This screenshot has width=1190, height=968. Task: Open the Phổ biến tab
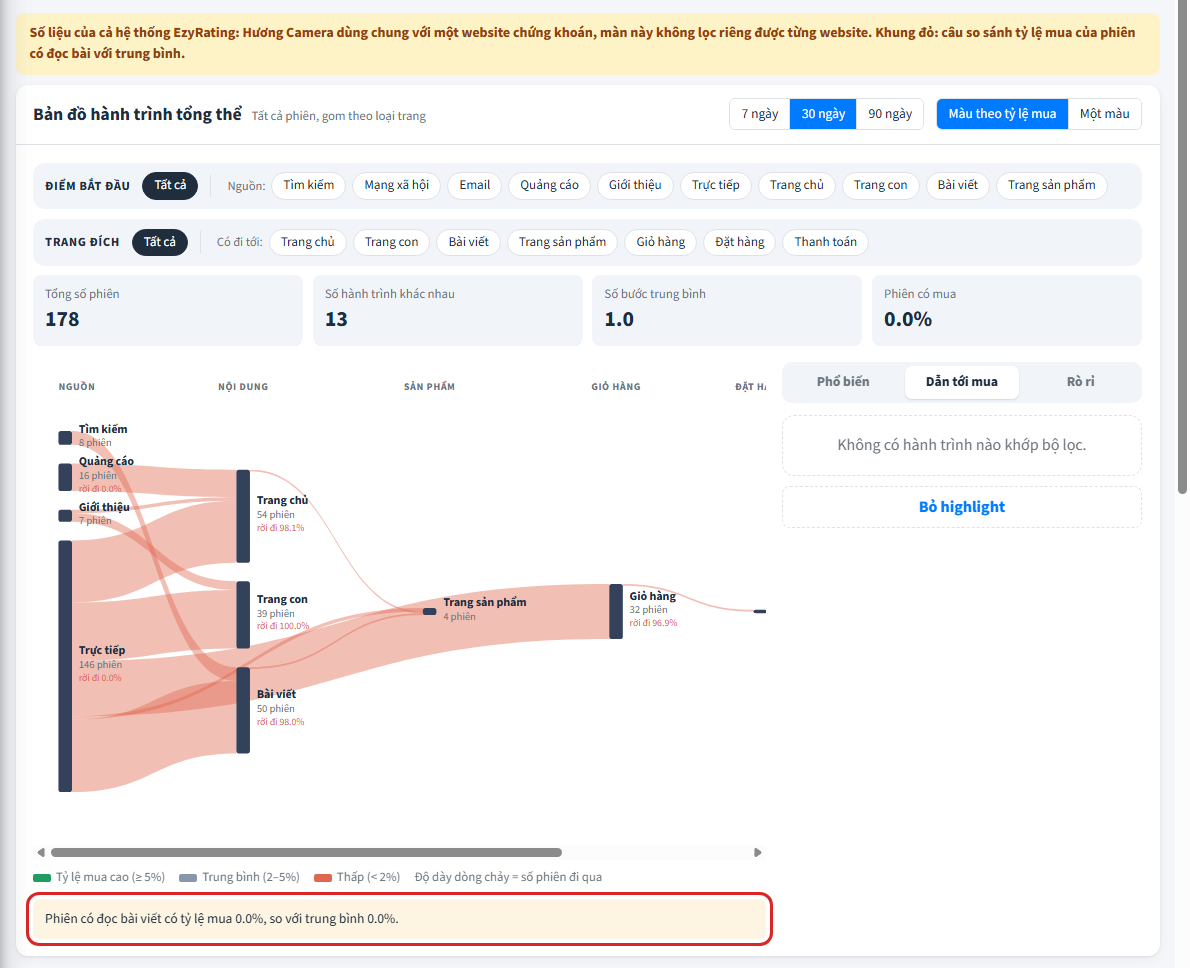click(x=843, y=382)
